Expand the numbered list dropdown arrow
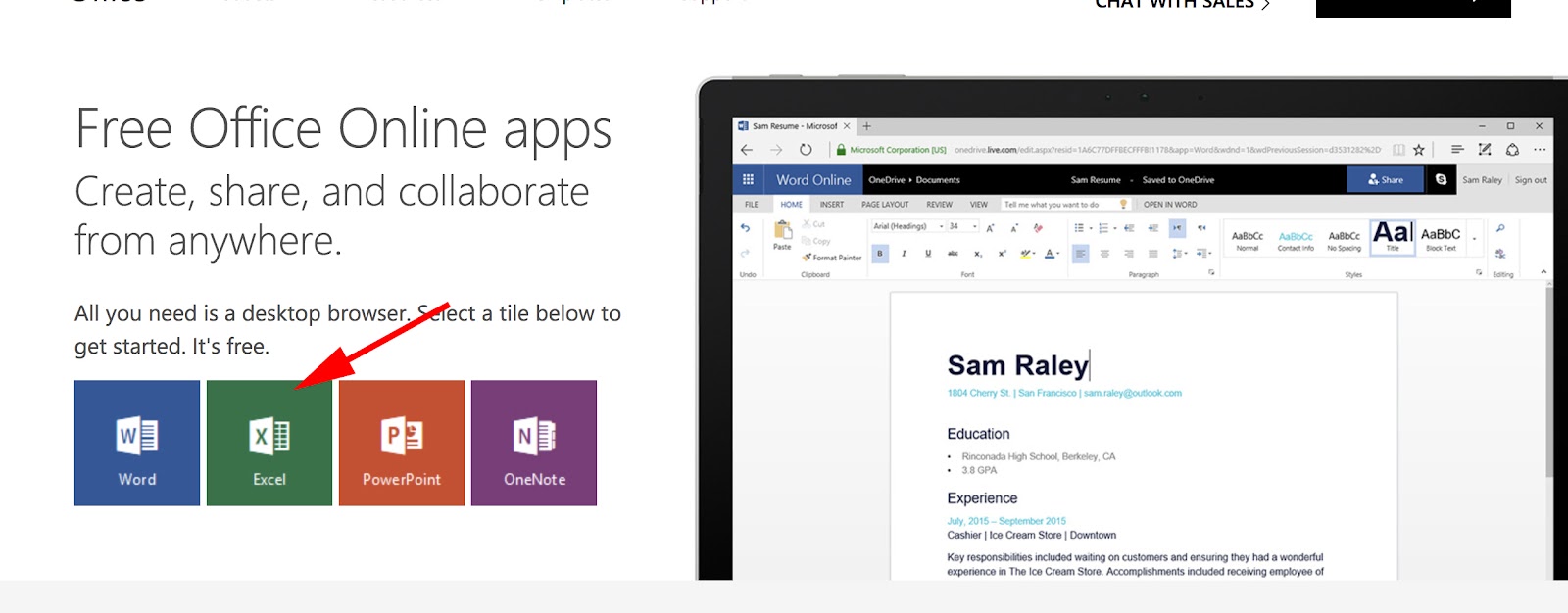This screenshot has height=613, width=1568. (1115, 228)
